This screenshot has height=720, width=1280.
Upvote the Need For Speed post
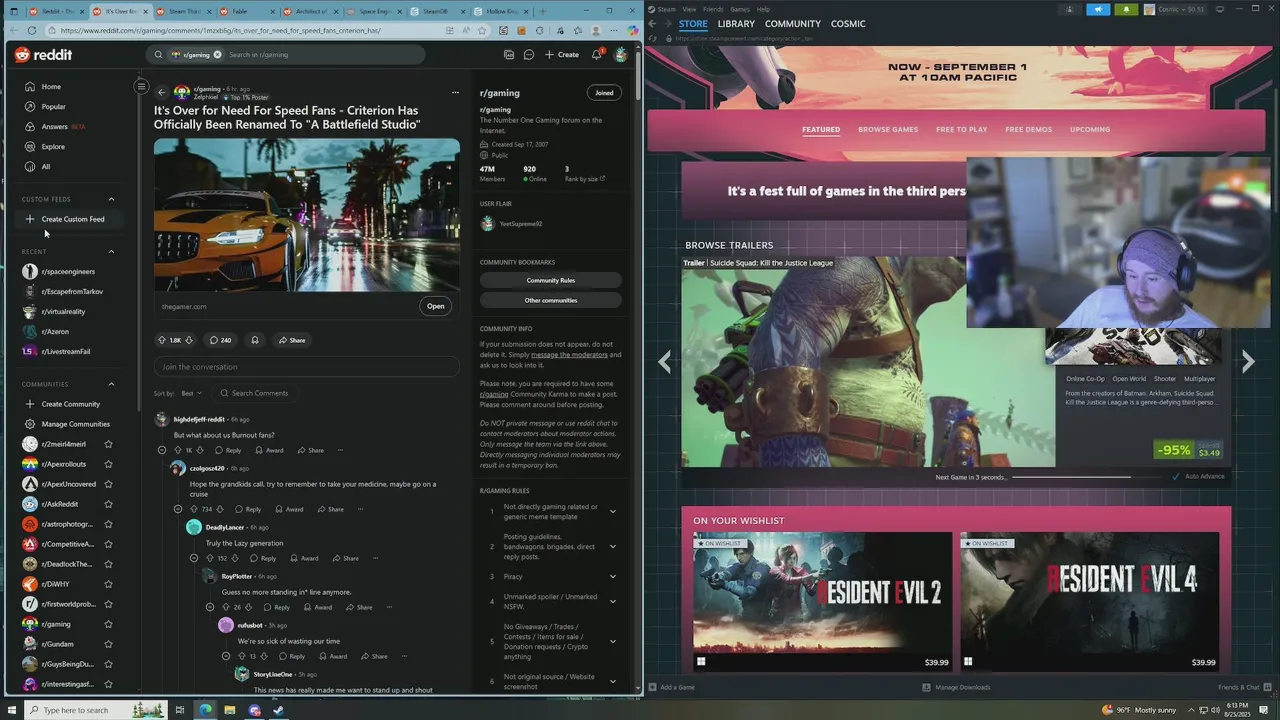[162, 340]
